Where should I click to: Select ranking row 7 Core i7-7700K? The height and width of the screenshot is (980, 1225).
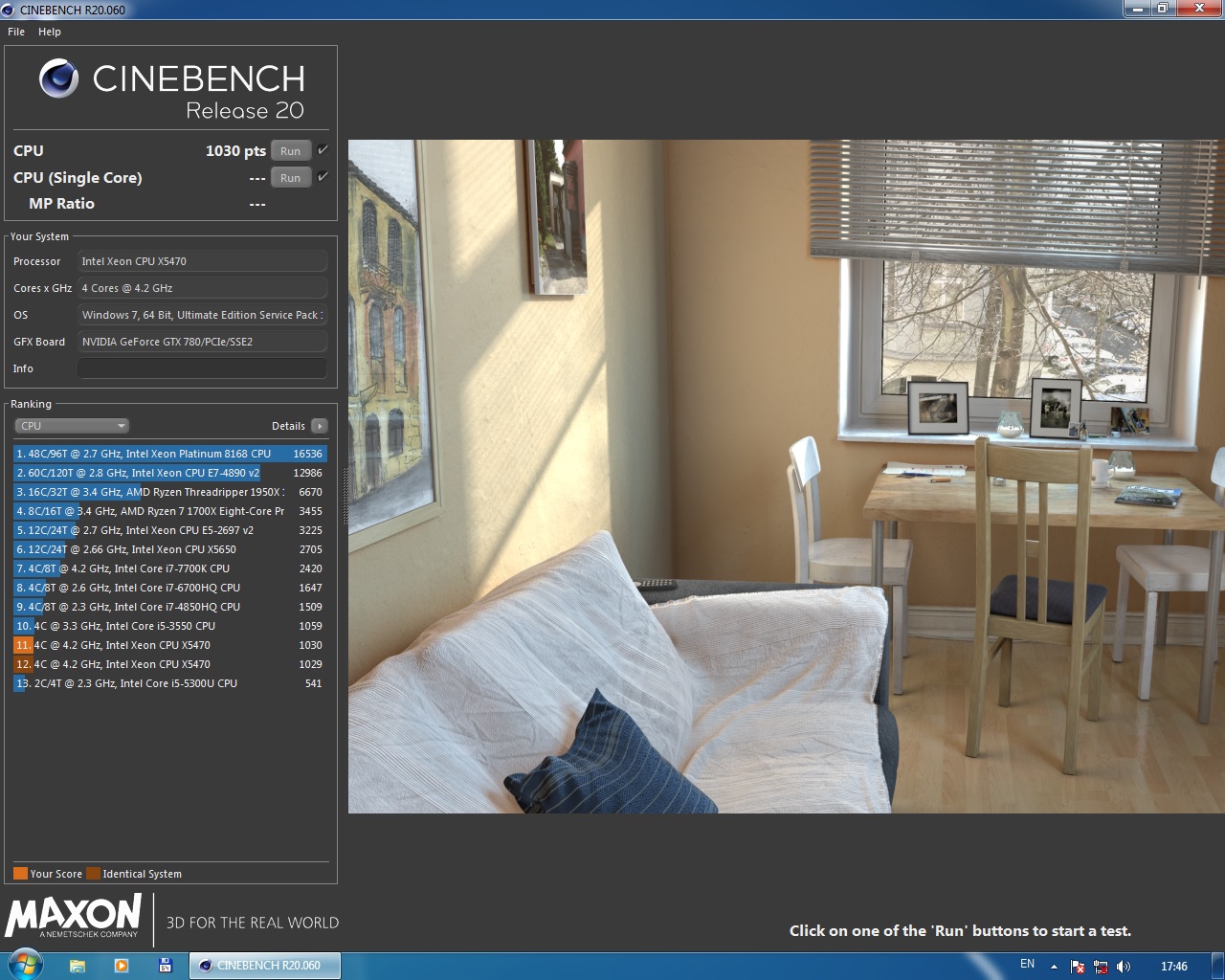click(x=170, y=568)
